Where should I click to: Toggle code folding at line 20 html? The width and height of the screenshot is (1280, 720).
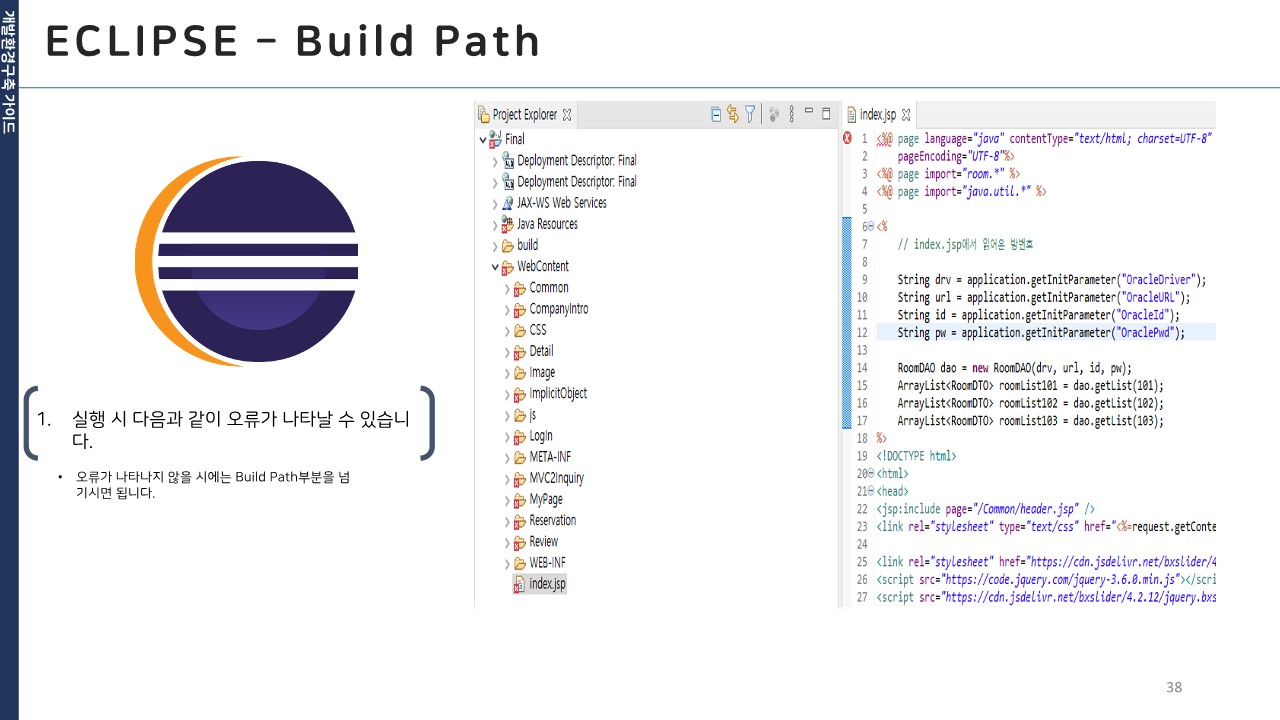[x=869, y=473]
